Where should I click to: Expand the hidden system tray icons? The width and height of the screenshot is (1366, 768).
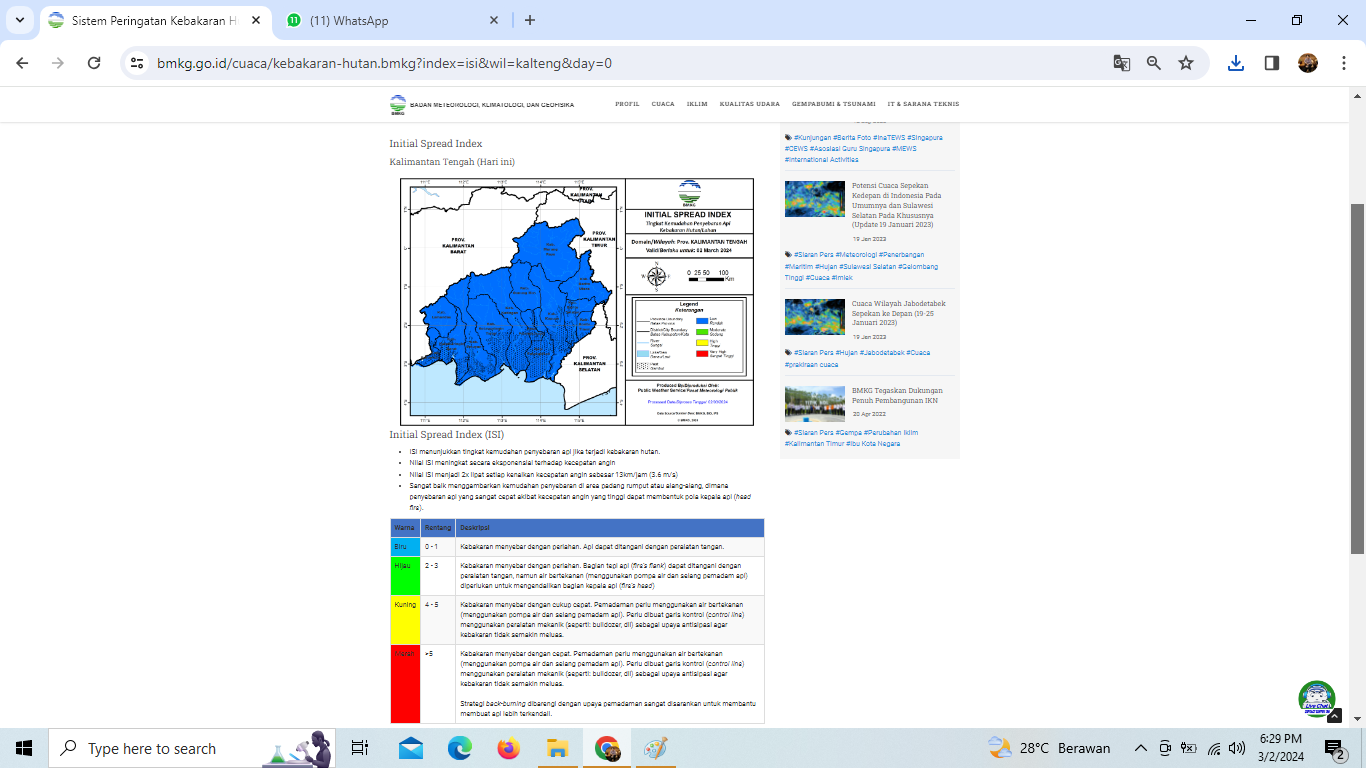[1140, 748]
